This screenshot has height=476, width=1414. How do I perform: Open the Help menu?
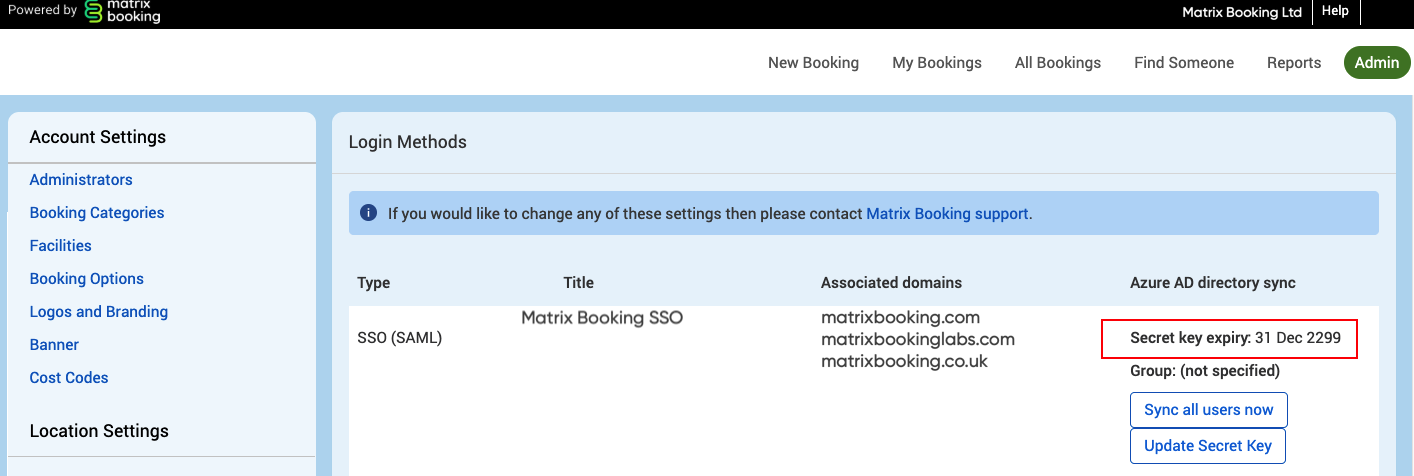tap(1335, 11)
